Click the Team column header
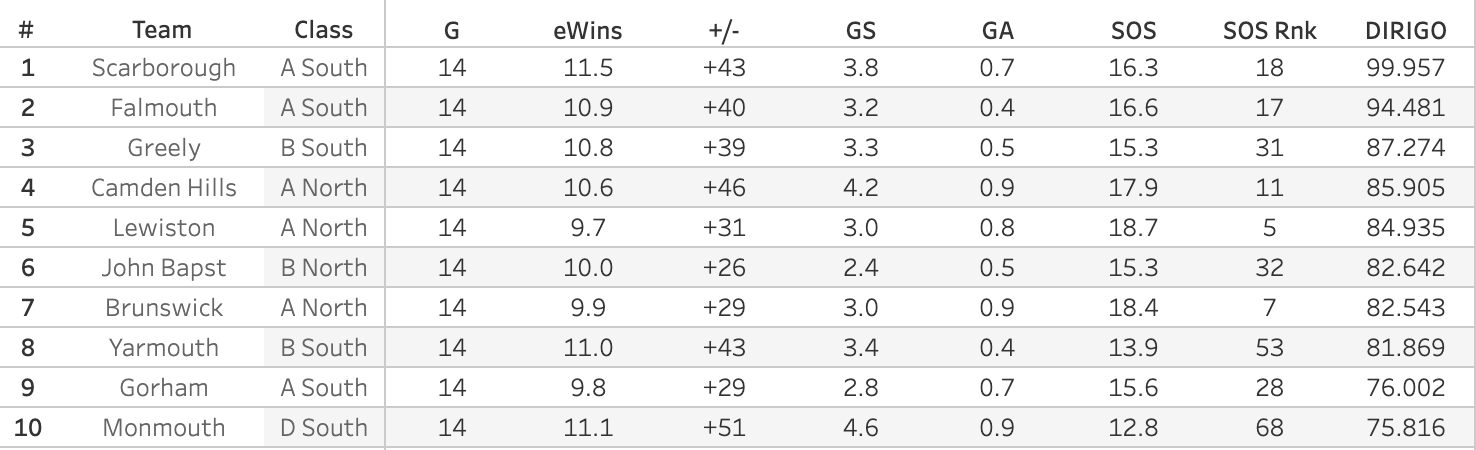 162,30
